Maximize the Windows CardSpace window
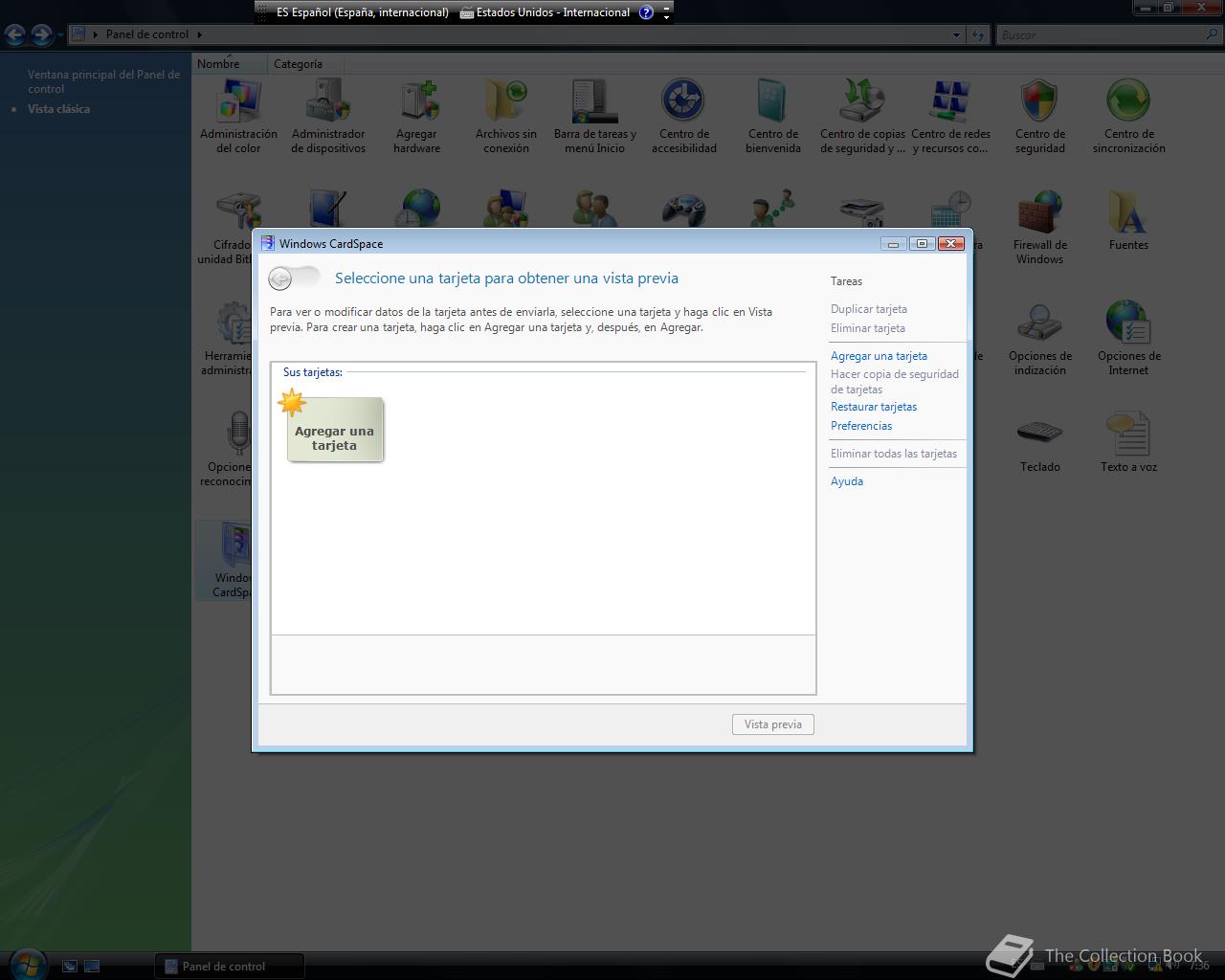 (x=922, y=243)
